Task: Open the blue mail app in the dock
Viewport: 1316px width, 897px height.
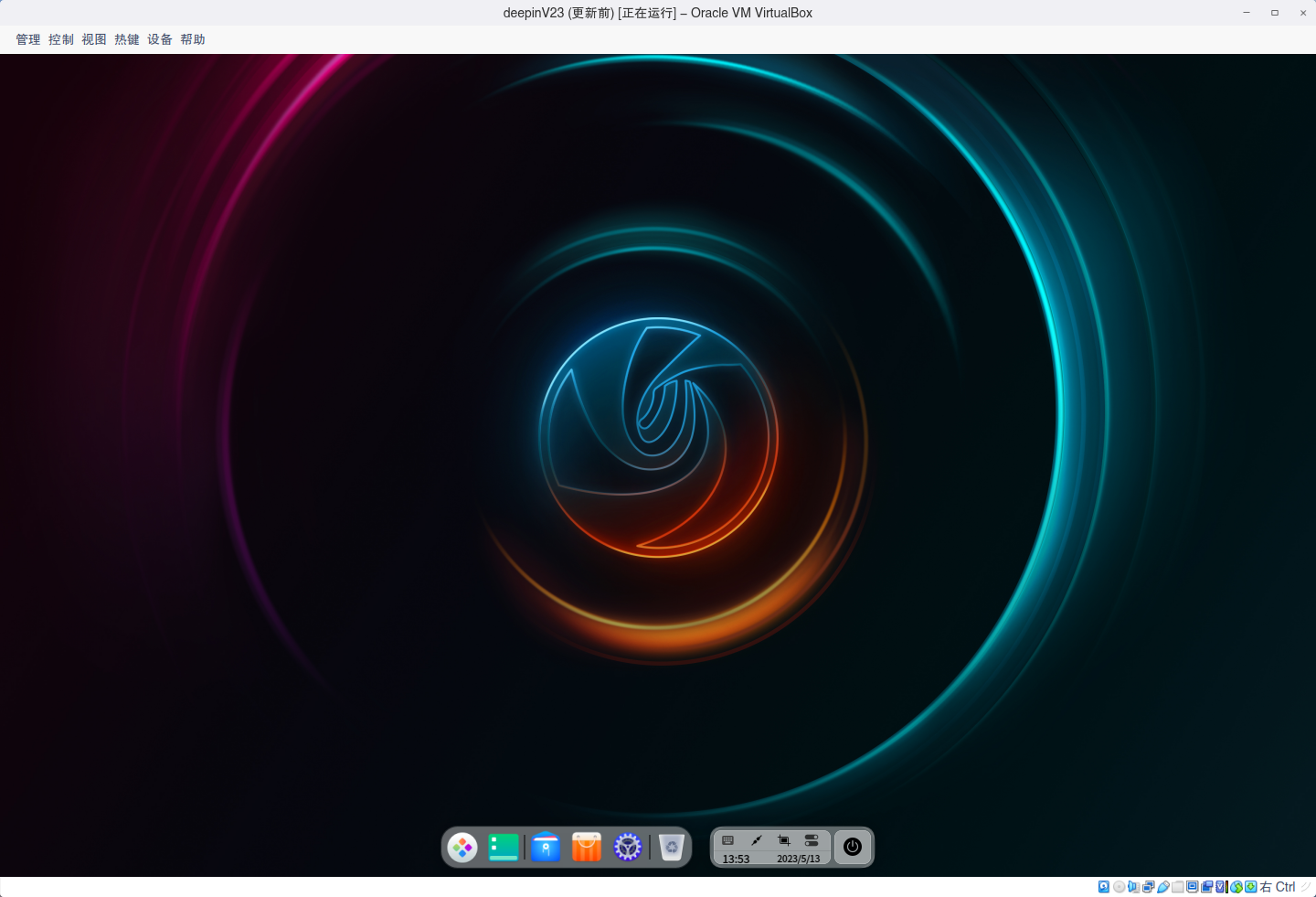Action: point(546,847)
